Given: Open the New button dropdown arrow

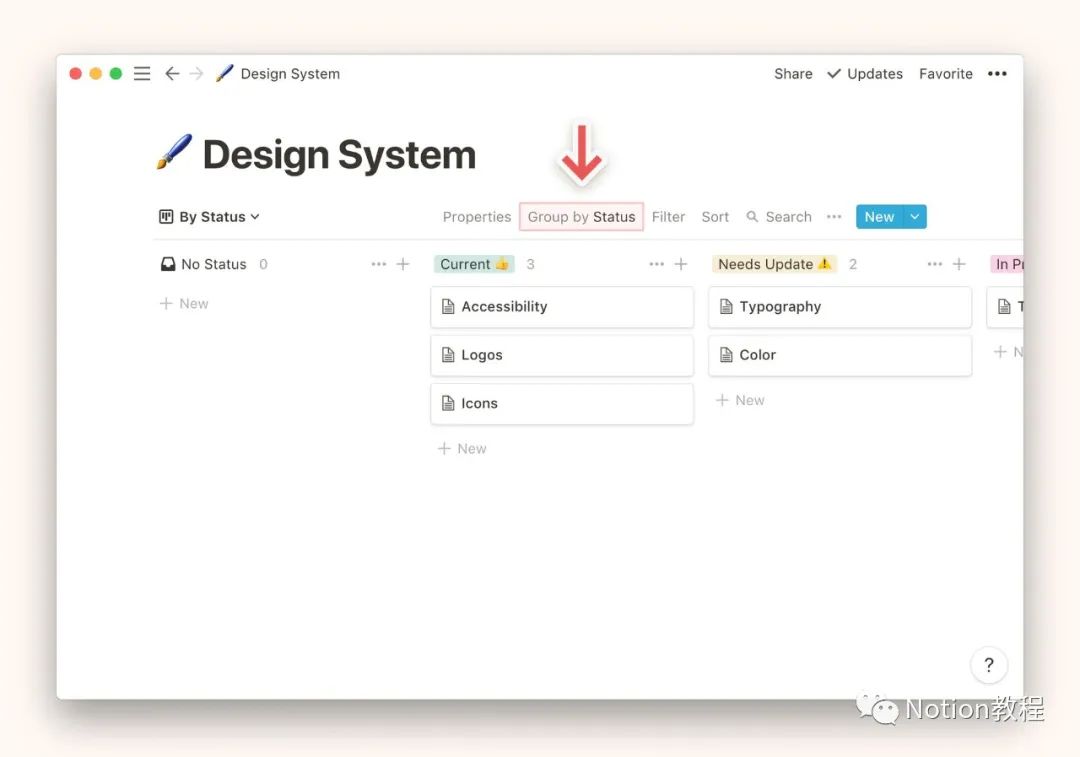Looking at the screenshot, I should click(915, 217).
